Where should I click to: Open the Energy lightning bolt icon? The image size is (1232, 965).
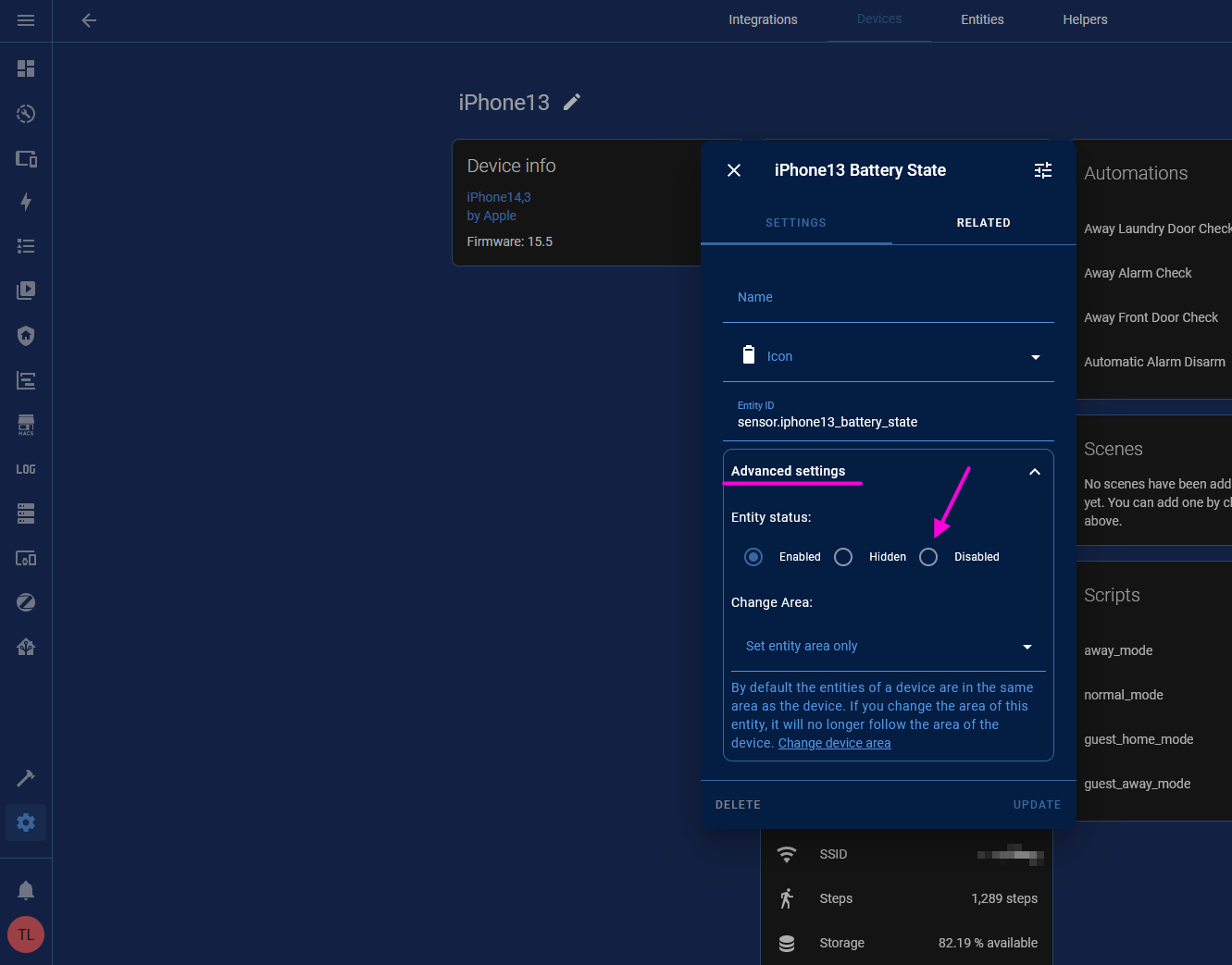coord(26,202)
